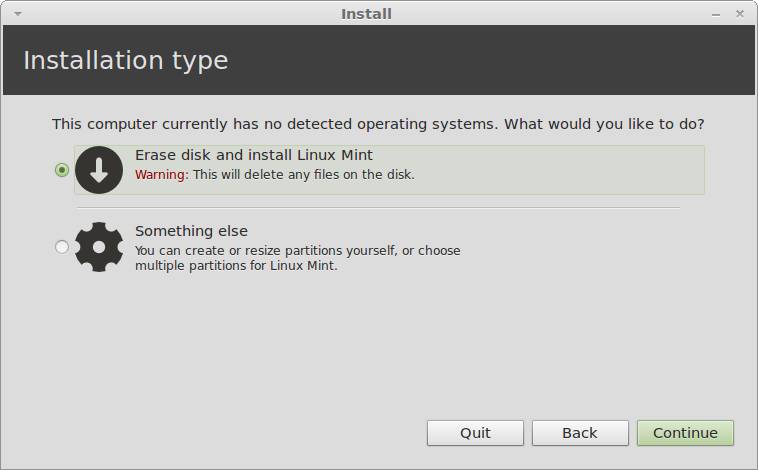The height and width of the screenshot is (470, 758).
Task: Open the window menu arrow in title bar
Action: [x=18, y=14]
